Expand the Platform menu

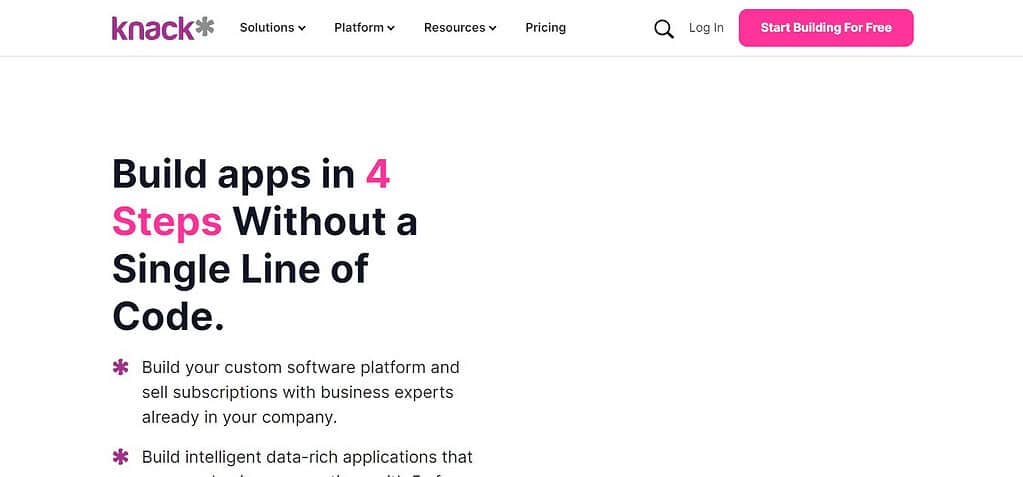[365, 27]
